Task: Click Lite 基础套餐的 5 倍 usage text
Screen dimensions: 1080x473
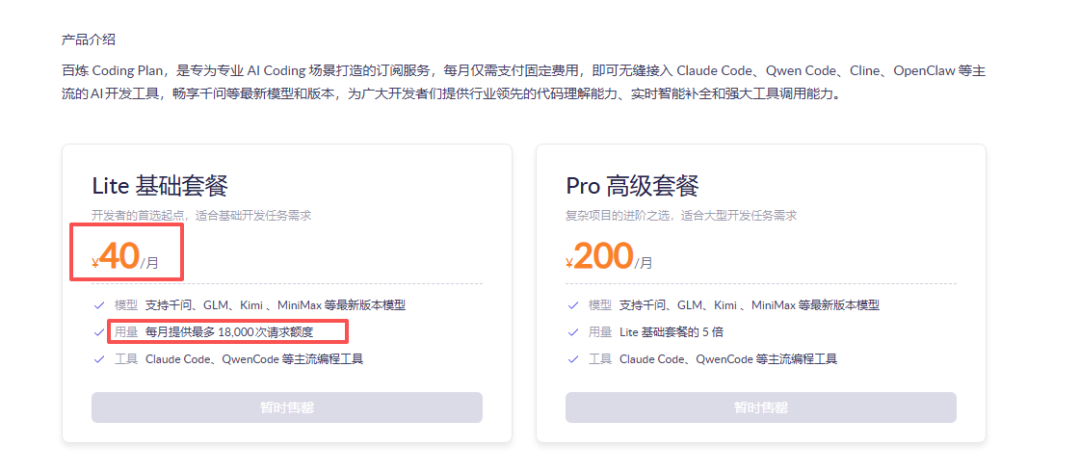Action: (x=671, y=332)
